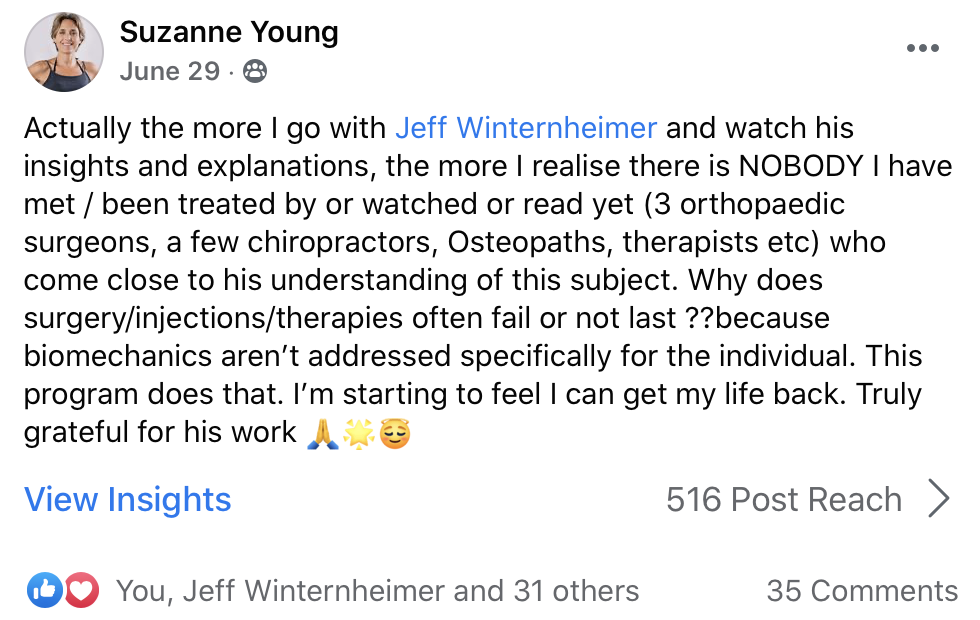
Task: Click the red heart Love reaction icon
Action: [x=81, y=589]
